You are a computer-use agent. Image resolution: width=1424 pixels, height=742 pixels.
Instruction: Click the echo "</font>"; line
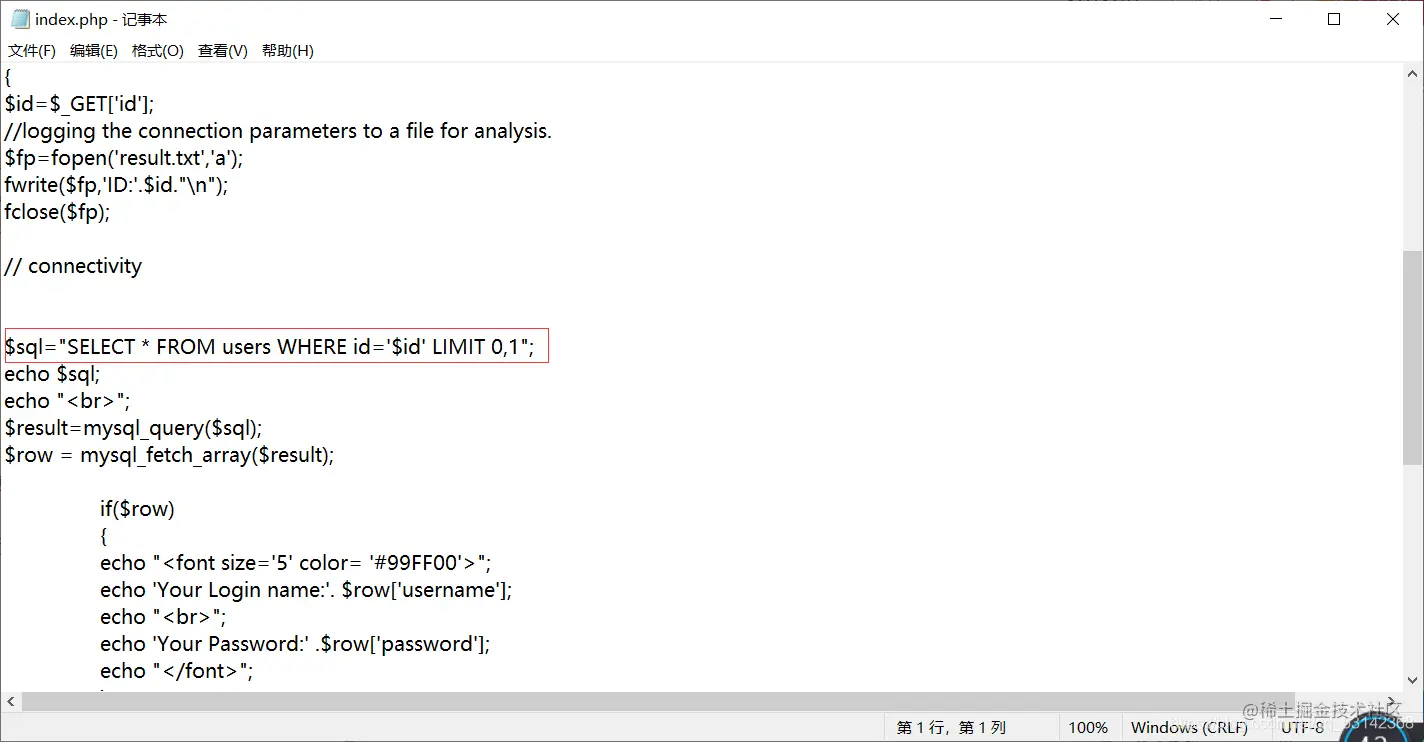pyautogui.click(x=177, y=671)
